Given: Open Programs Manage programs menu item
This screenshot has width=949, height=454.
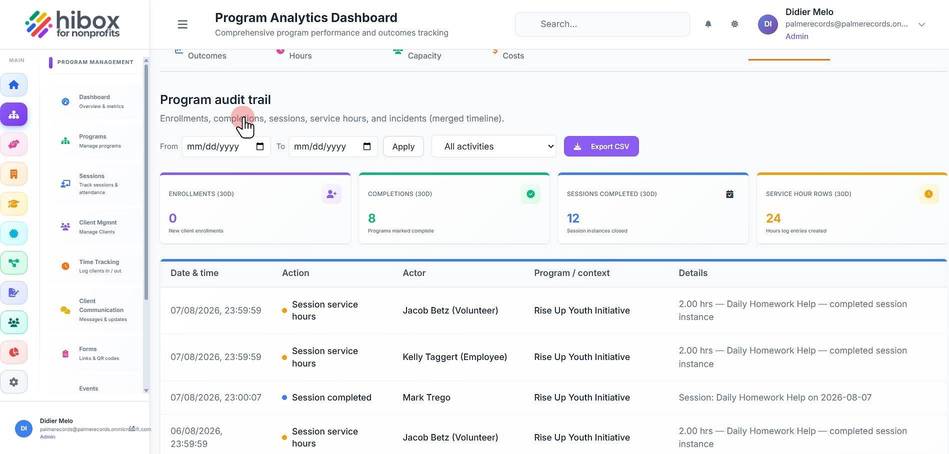Looking at the screenshot, I should (96, 141).
